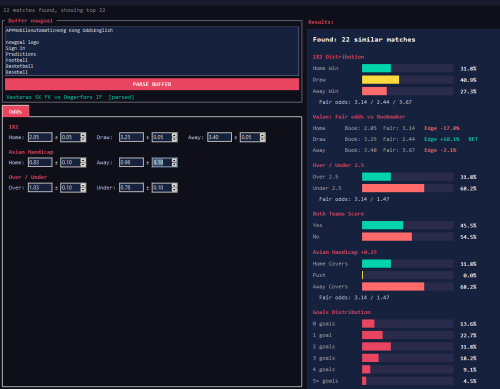Decrease Asian Handicap Away tolerance down arrow
This screenshot has width=500, height=389.
[174, 165]
